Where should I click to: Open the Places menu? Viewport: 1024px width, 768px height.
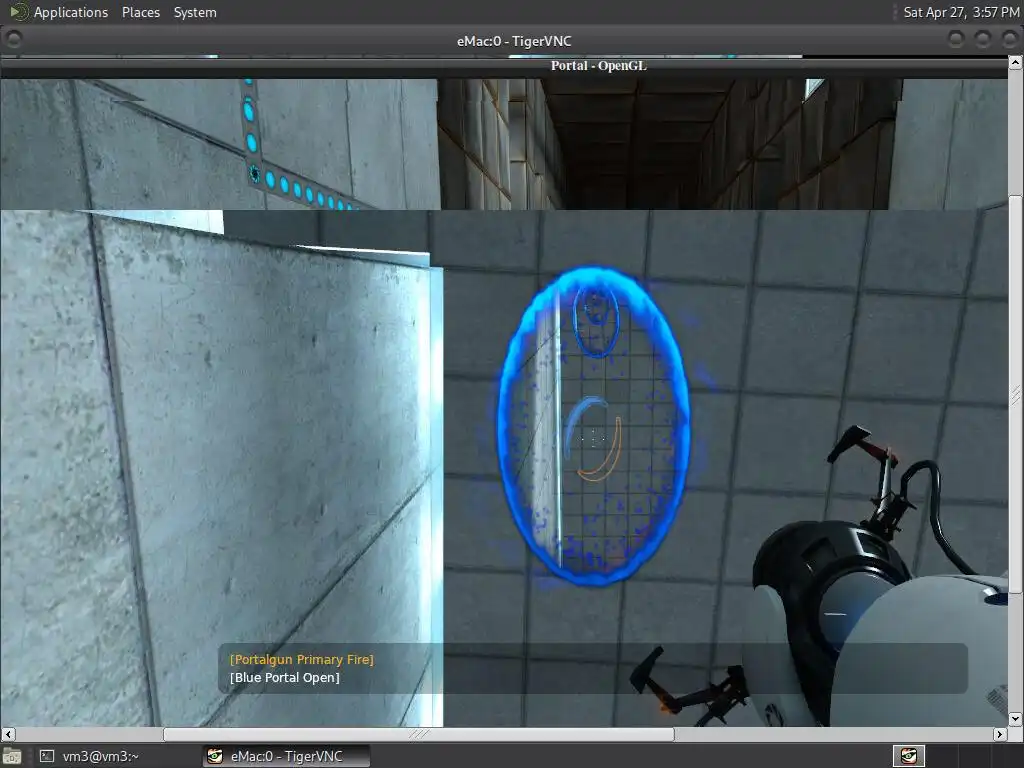tap(140, 12)
